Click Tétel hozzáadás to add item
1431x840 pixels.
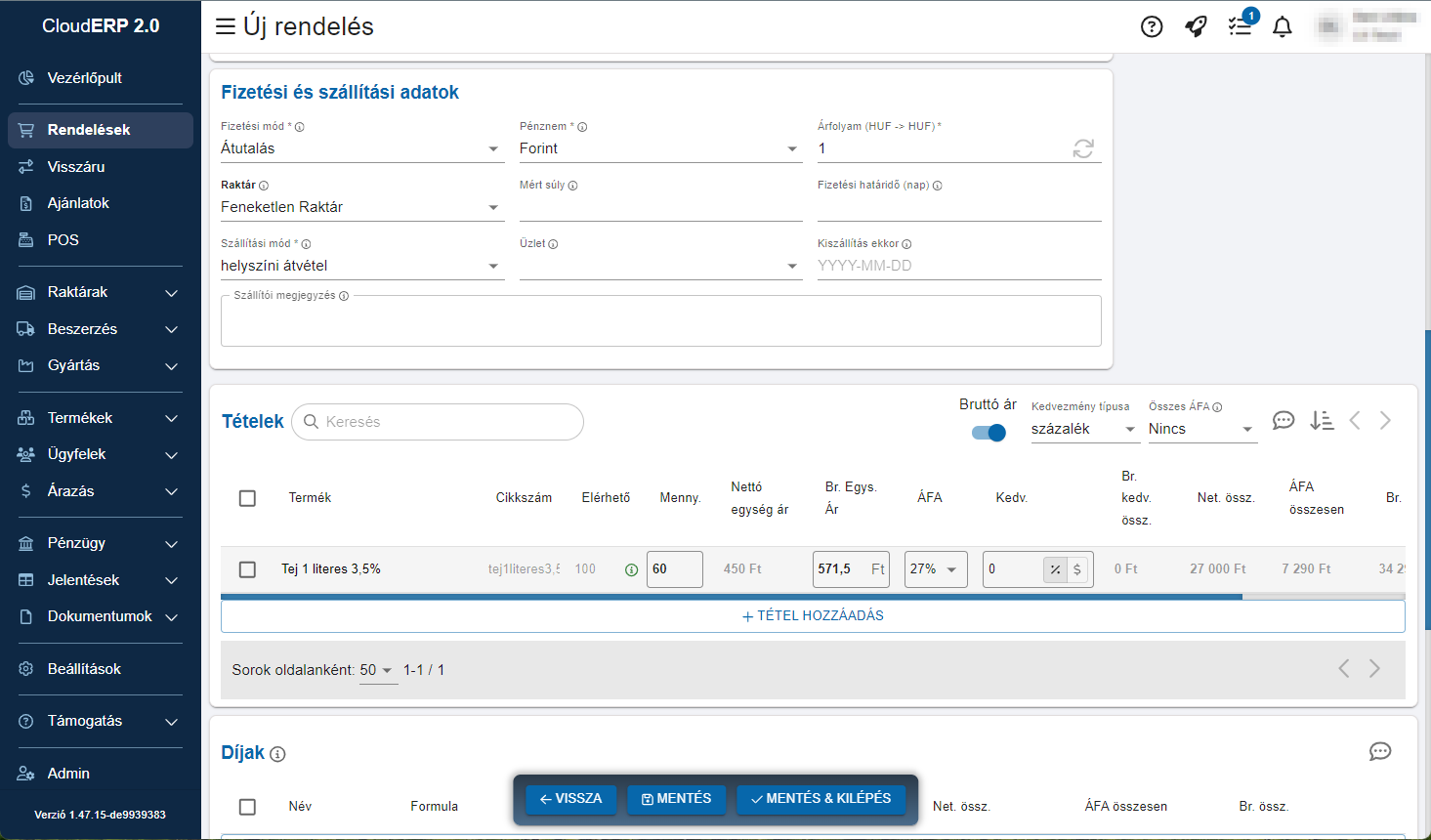coord(813,616)
